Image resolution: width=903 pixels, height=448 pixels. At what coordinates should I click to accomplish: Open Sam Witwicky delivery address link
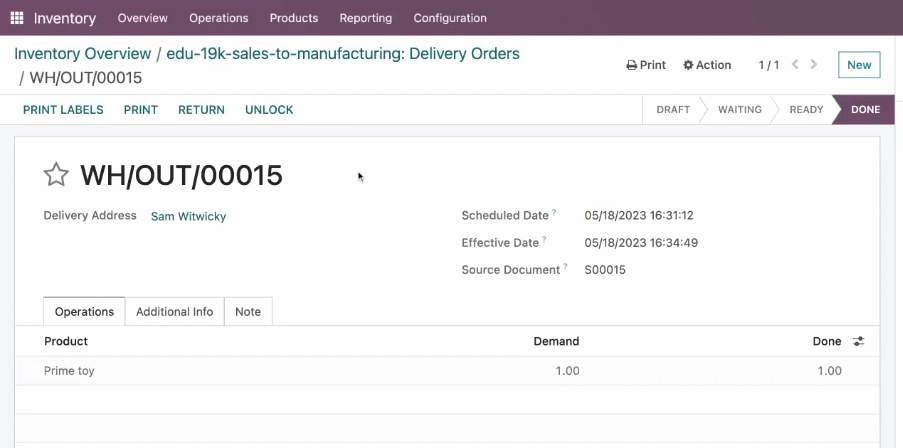tap(188, 217)
